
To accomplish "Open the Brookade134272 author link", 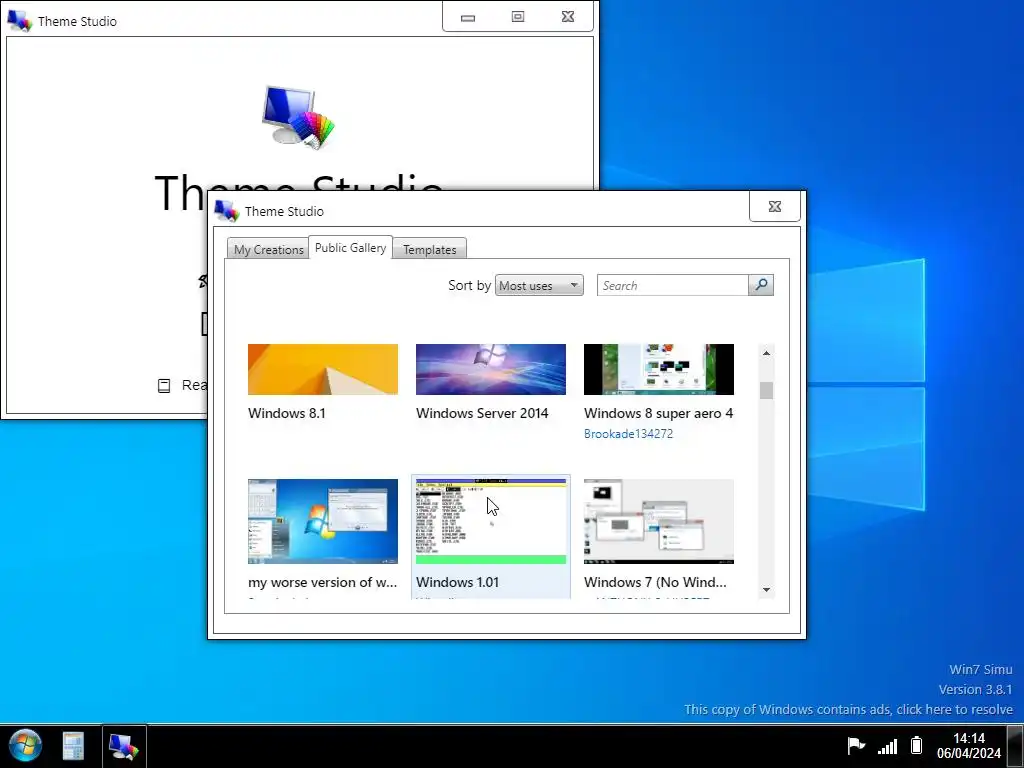I will 628,434.
